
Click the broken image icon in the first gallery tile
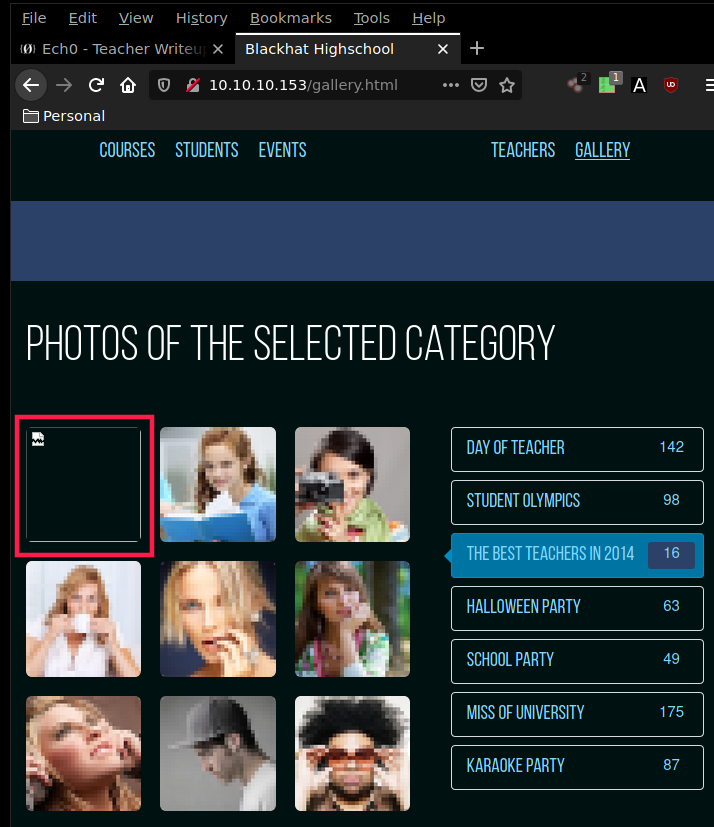(x=38, y=439)
